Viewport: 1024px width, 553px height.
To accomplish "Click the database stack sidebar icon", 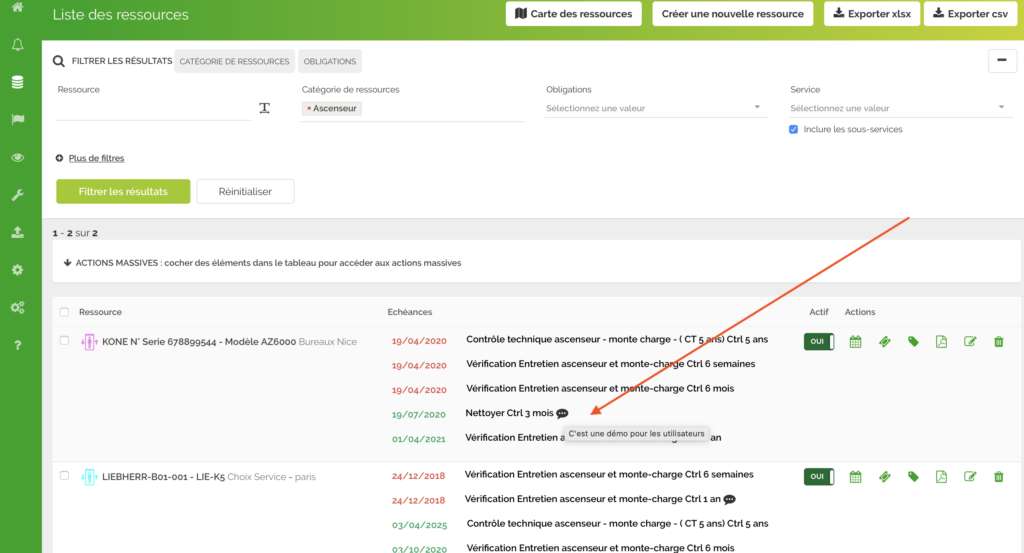I will [x=17, y=82].
